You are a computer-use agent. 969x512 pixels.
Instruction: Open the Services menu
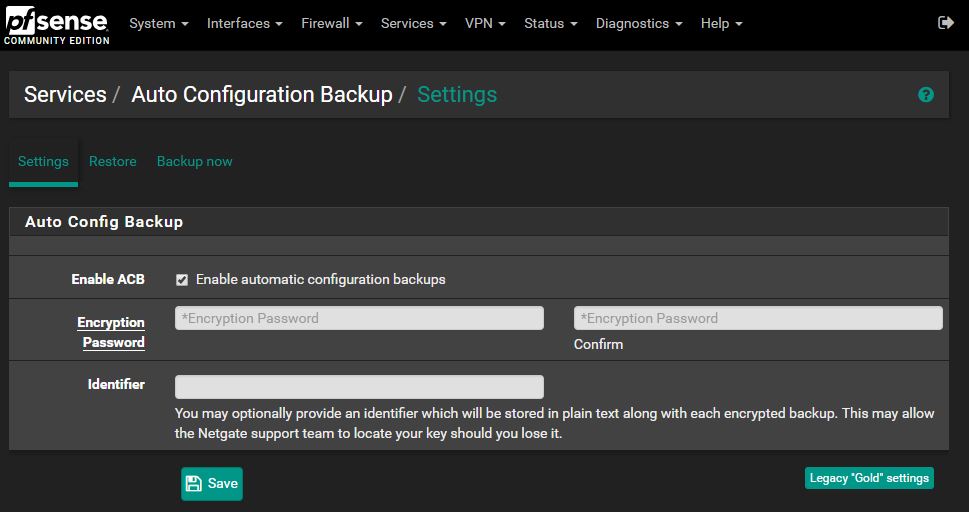(x=413, y=23)
